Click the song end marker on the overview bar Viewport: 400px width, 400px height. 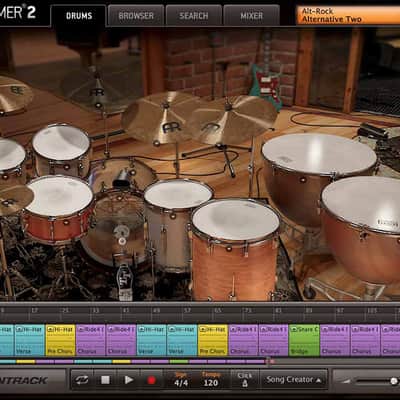click(x=270, y=361)
